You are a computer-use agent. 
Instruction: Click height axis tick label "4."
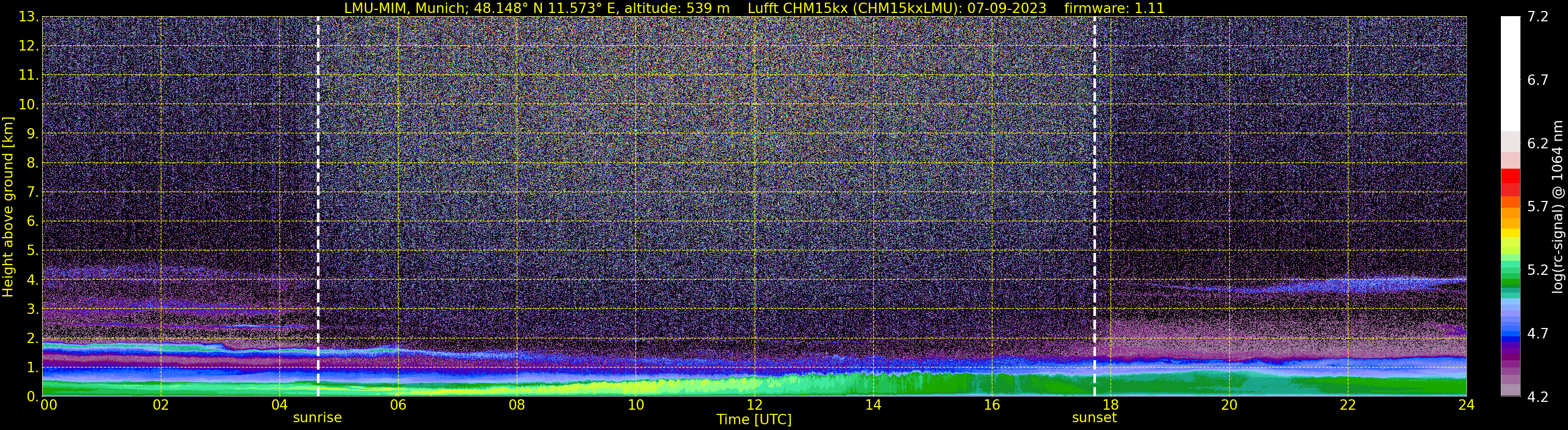33,280
